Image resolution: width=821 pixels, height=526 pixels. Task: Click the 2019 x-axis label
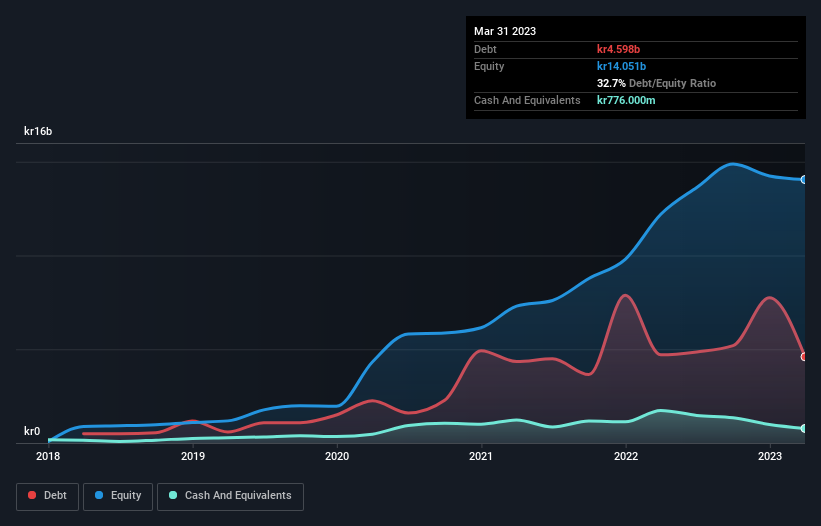(193, 456)
